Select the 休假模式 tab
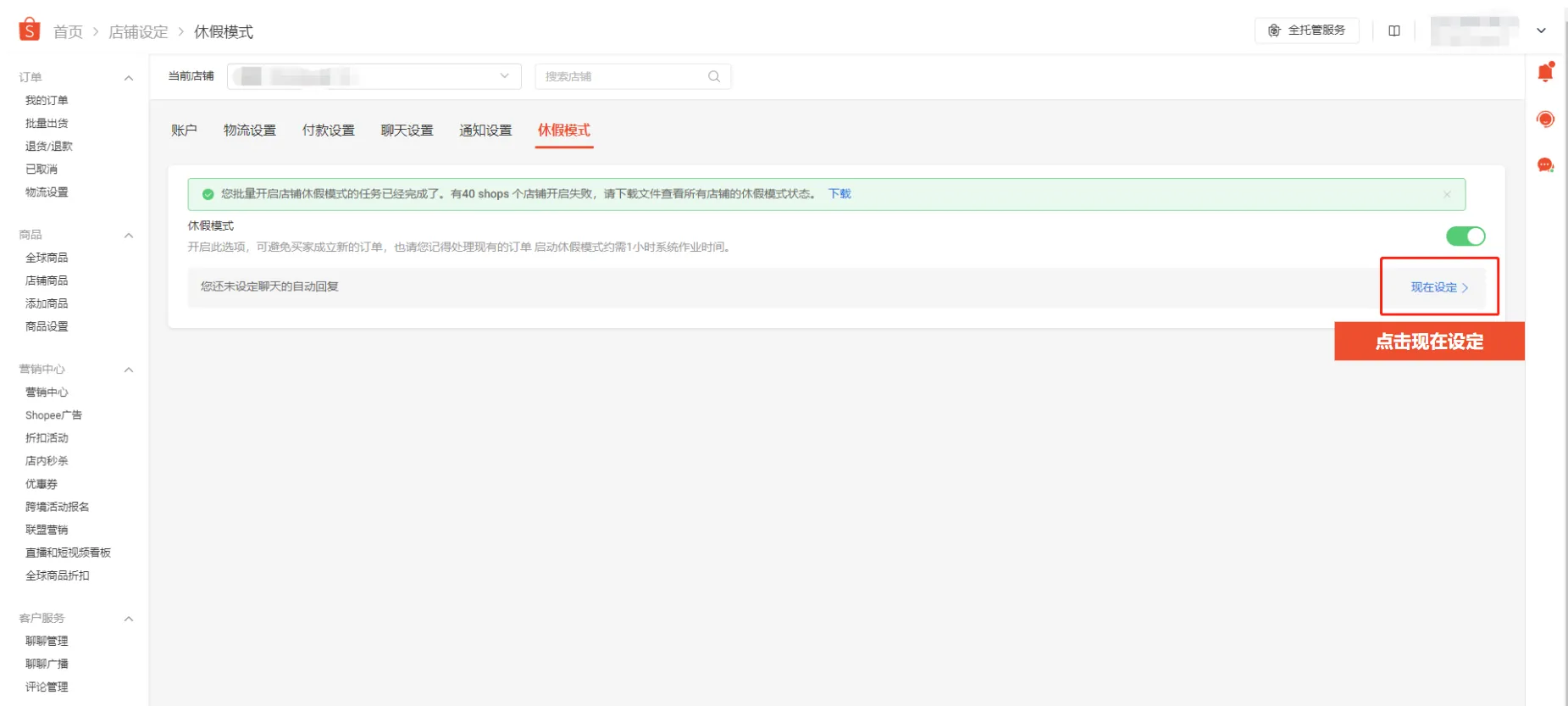Image resolution: width=1568 pixels, height=706 pixels. (x=564, y=131)
